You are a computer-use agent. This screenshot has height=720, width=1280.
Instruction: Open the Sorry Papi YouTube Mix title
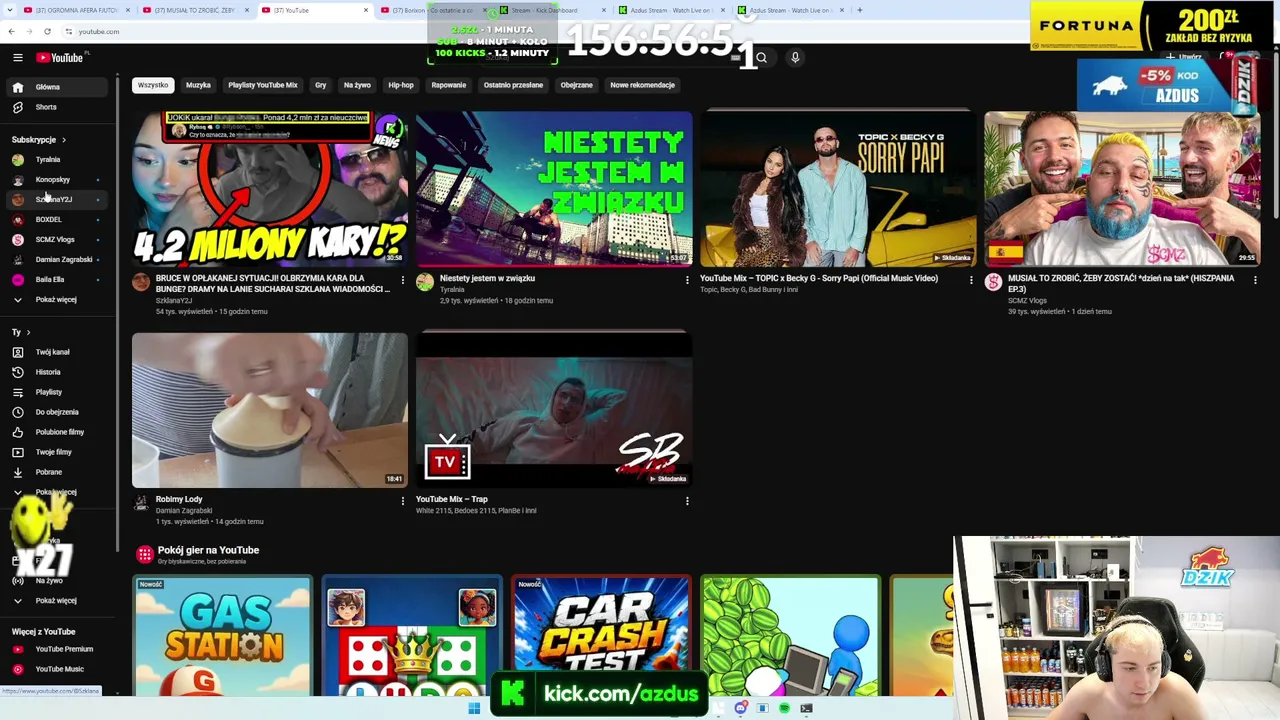[819, 279]
